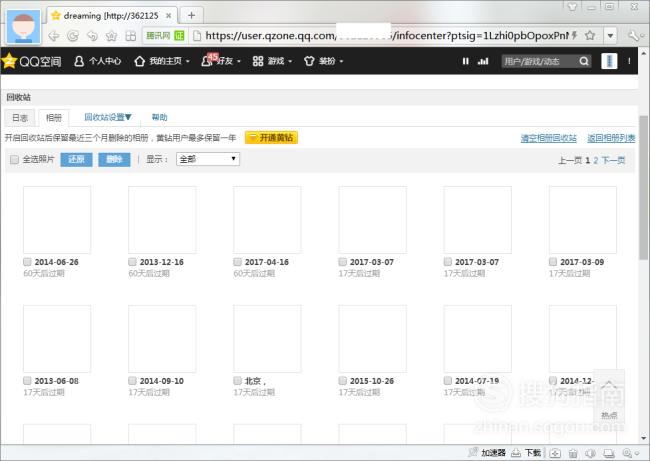Select the 2013-12-16 album checkbox
Image resolution: width=650 pixels, height=461 pixels.
[132, 262]
